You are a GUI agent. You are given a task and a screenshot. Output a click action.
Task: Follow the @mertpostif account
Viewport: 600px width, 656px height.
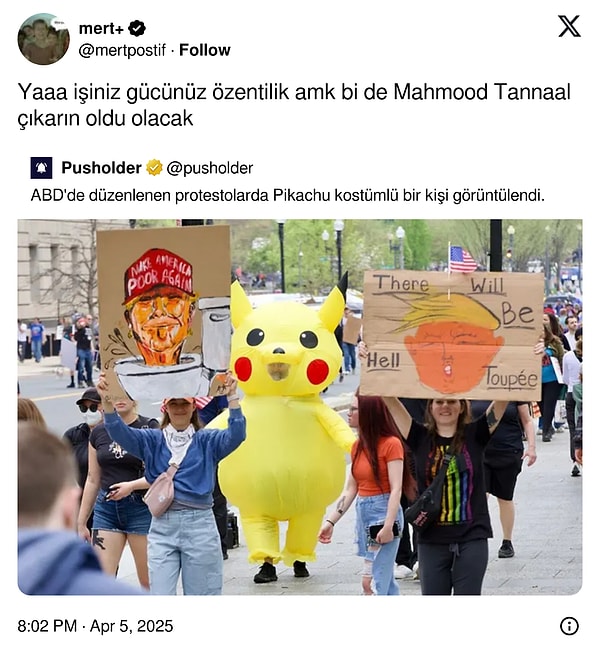[x=205, y=50]
